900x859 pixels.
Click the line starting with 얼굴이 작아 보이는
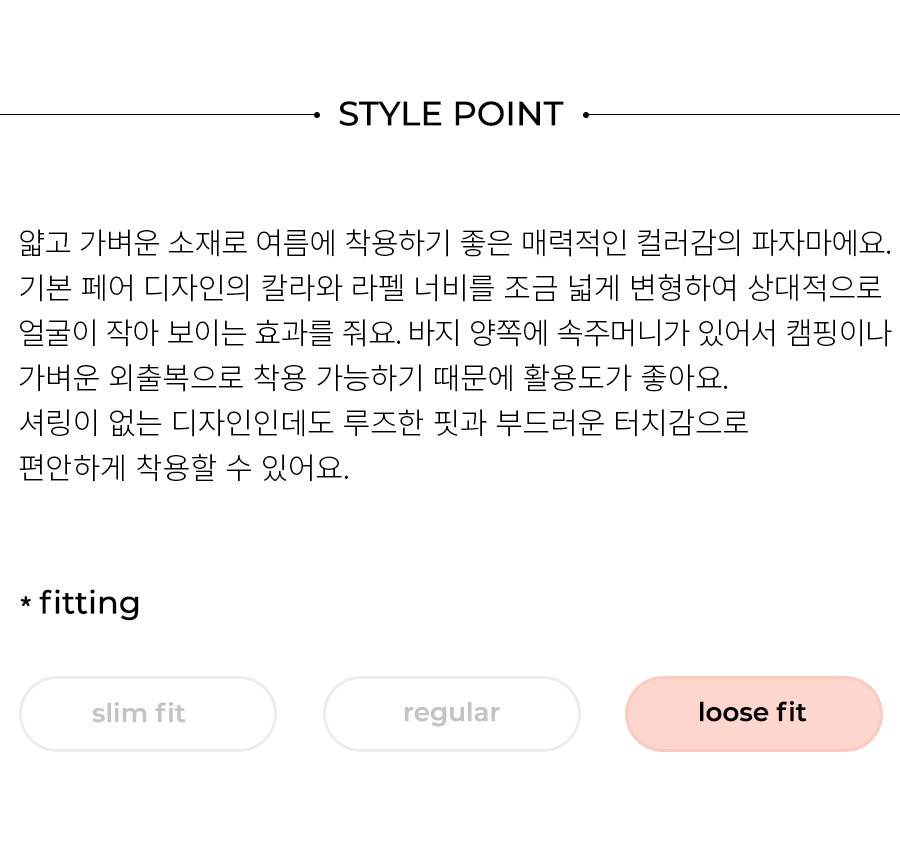pos(455,333)
